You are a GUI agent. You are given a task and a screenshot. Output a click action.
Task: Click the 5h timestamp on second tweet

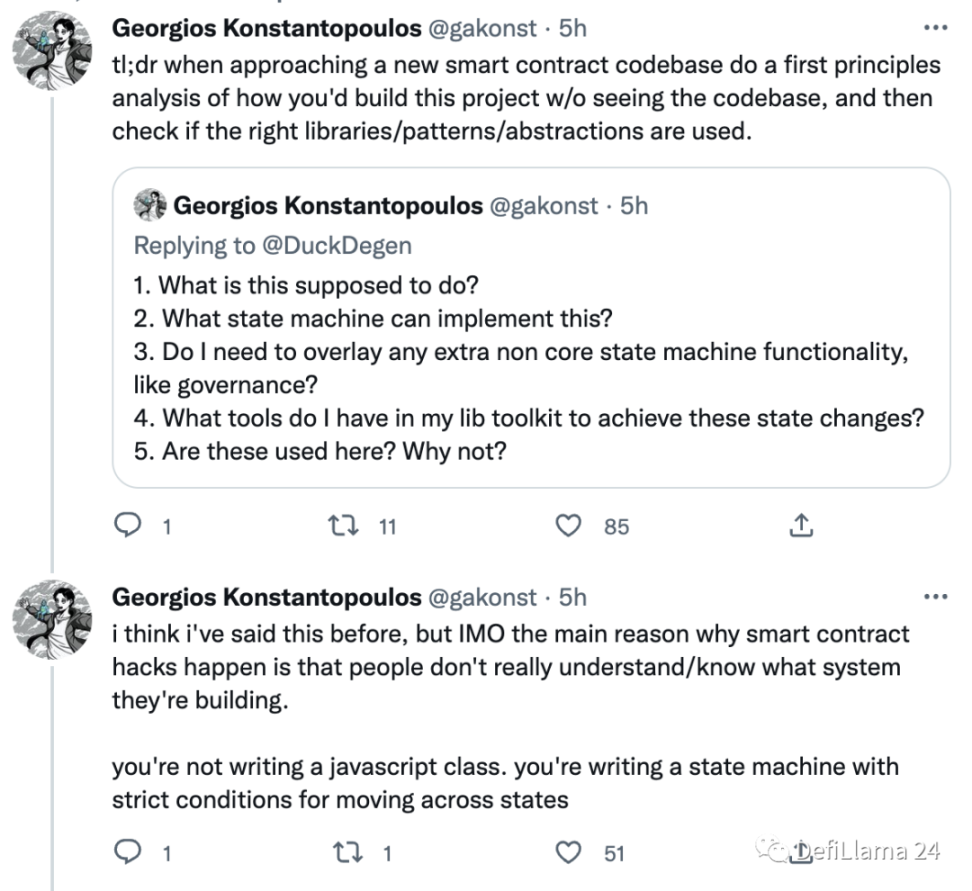click(573, 597)
